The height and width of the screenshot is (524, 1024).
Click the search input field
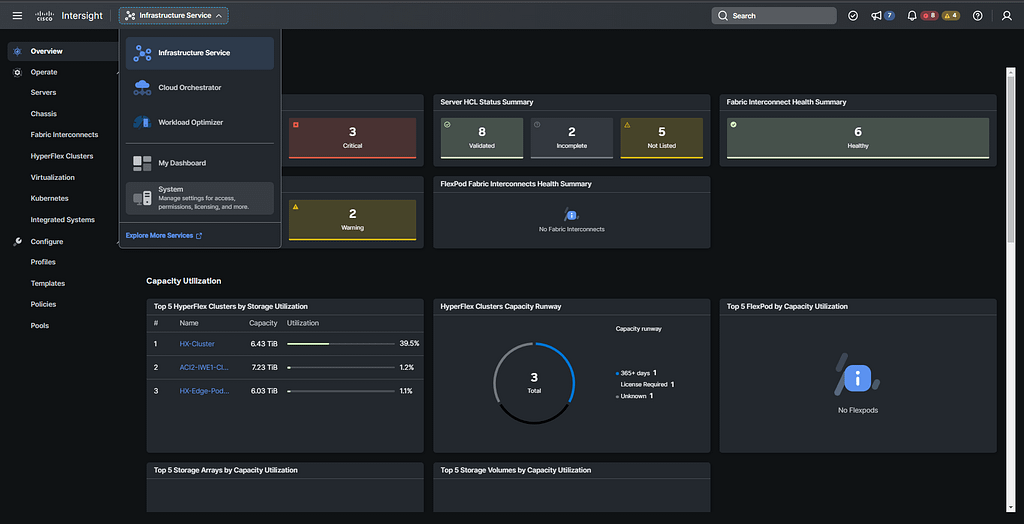point(773,16)
